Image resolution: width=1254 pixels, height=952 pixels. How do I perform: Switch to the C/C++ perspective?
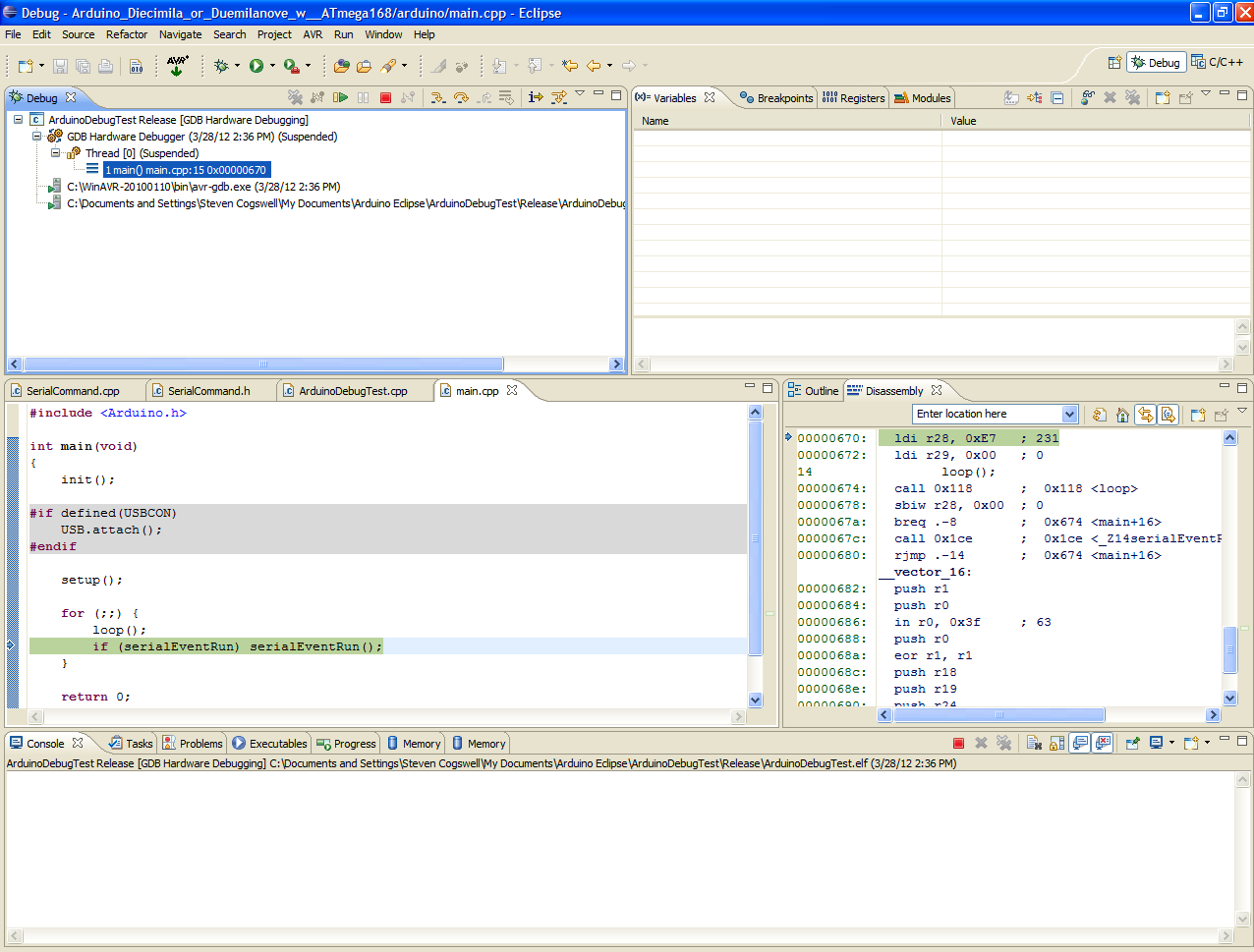click(x=1217, y=62)
